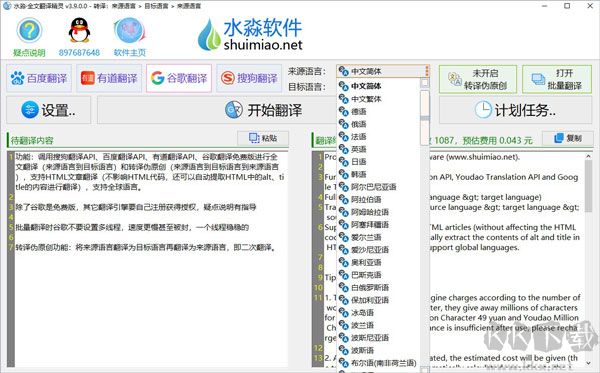Click the language list scrollbar thumb
The height and width of the screenshot is (373, 600).
point(425,118)
